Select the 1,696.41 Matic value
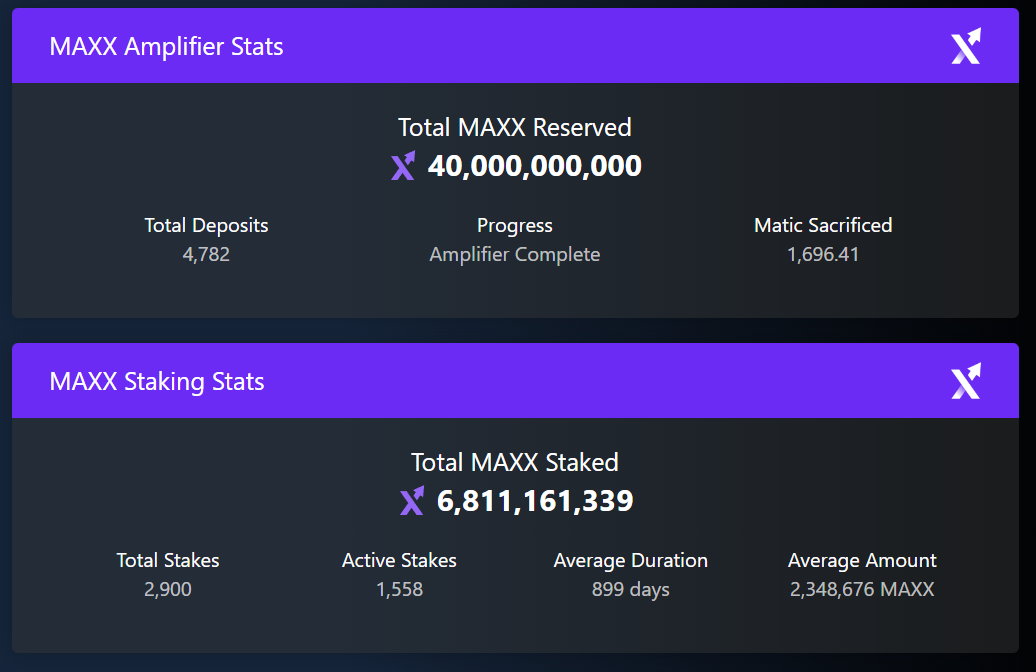This screenshot has width=1036, height=672. 823,254
